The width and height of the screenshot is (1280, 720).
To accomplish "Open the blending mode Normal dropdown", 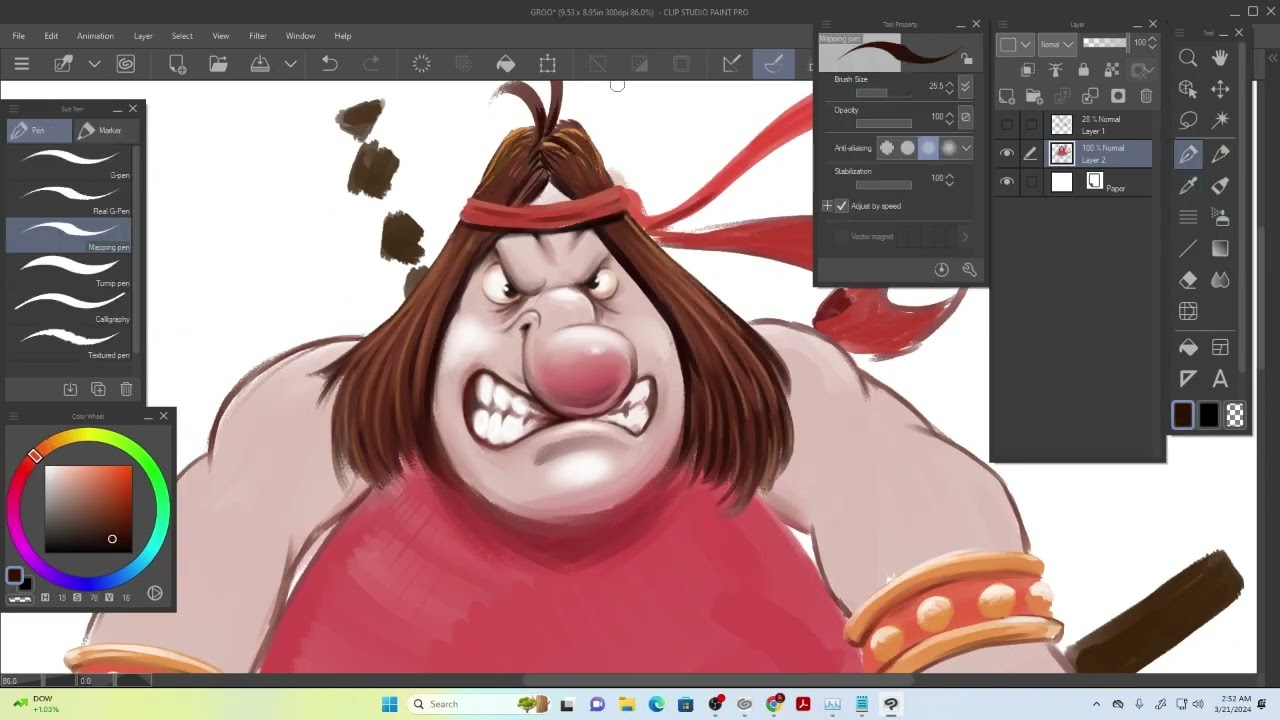I will click(x=1057, y=44).
